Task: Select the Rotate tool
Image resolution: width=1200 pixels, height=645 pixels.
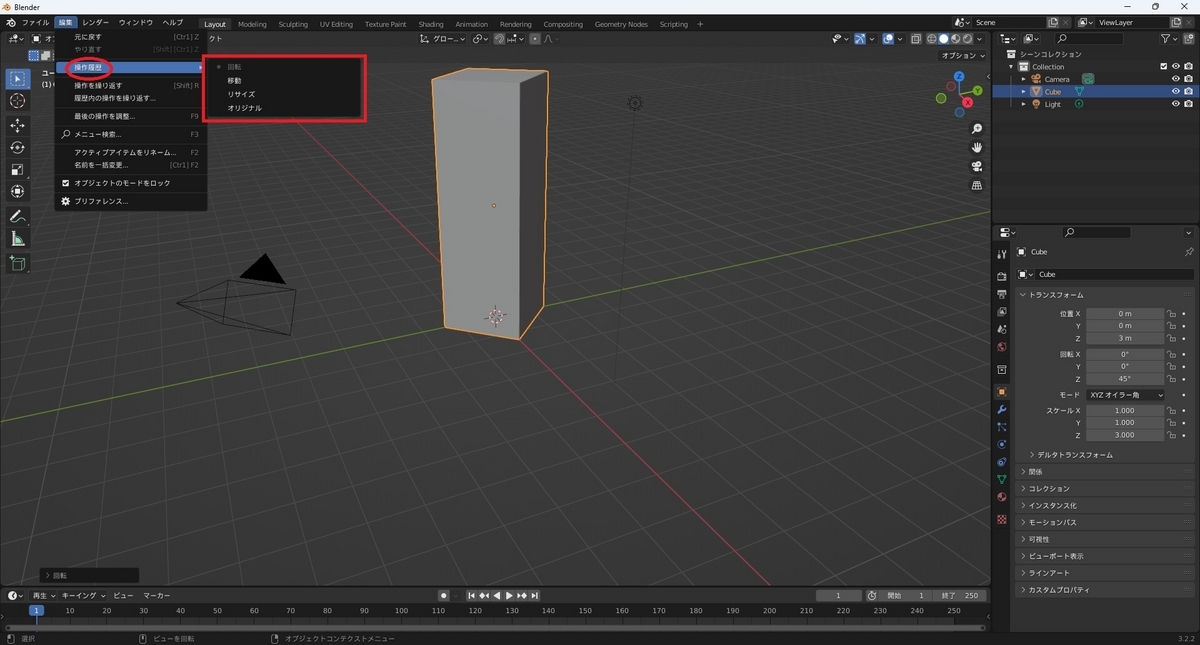Action: 18,147
